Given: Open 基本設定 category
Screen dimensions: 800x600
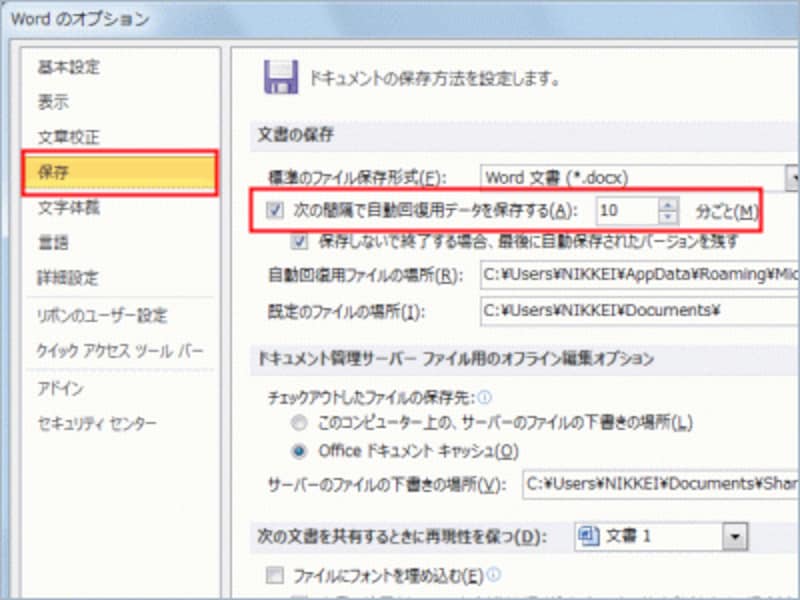Looking at the screenshot, I should (x=69, y=67).
